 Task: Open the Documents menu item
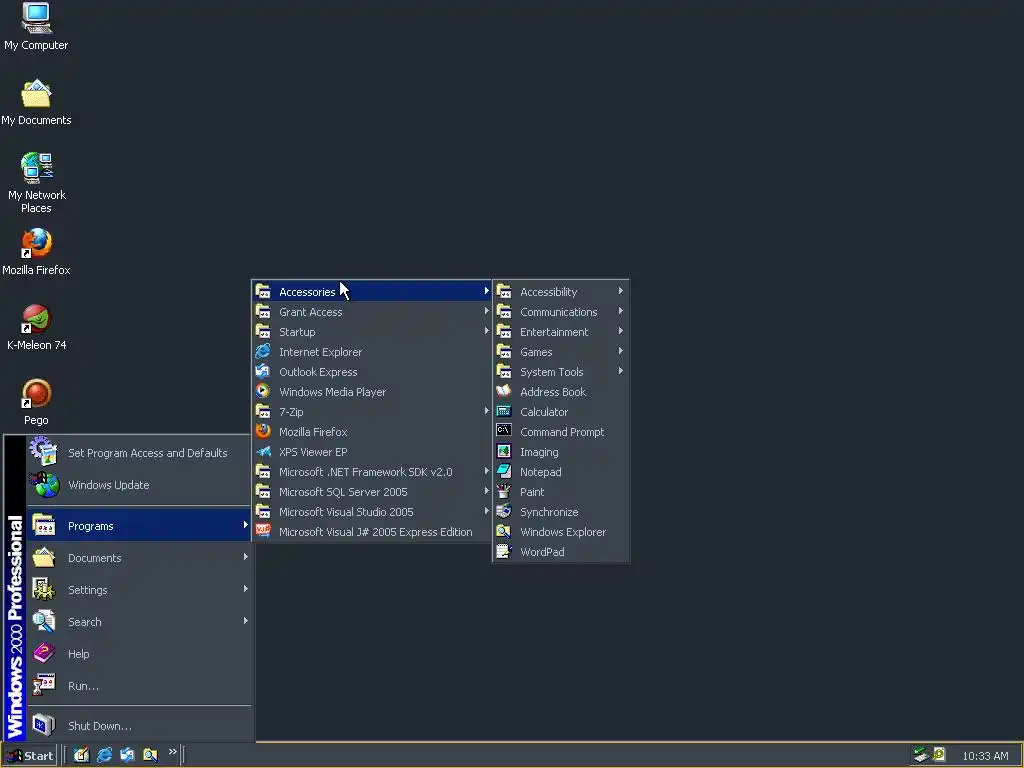(140, 558)
